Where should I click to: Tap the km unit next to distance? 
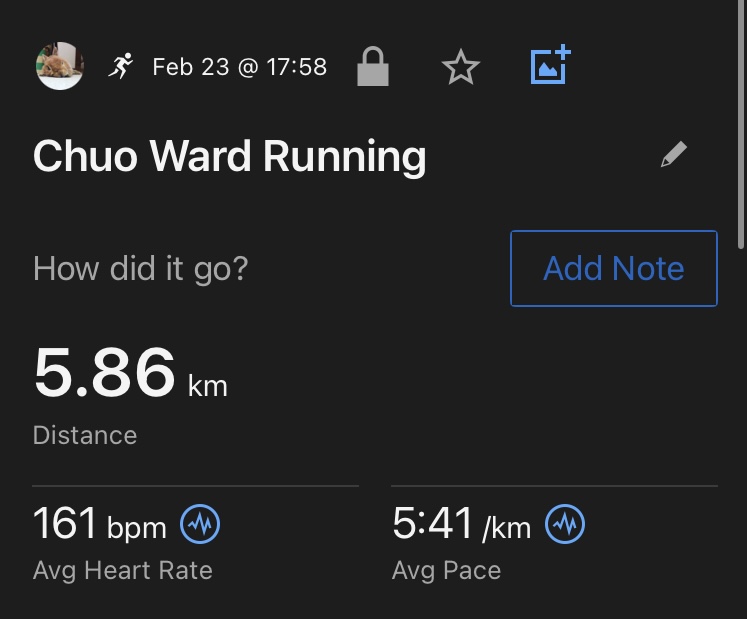208,386
